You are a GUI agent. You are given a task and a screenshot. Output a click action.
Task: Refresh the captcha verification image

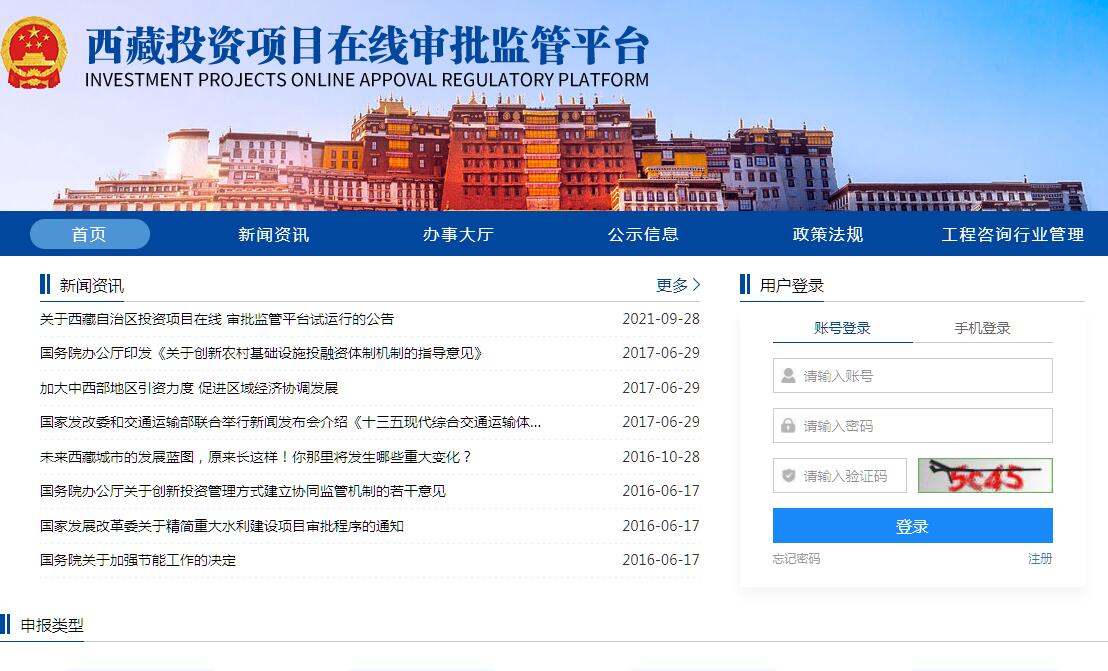[x=985, y=476]
